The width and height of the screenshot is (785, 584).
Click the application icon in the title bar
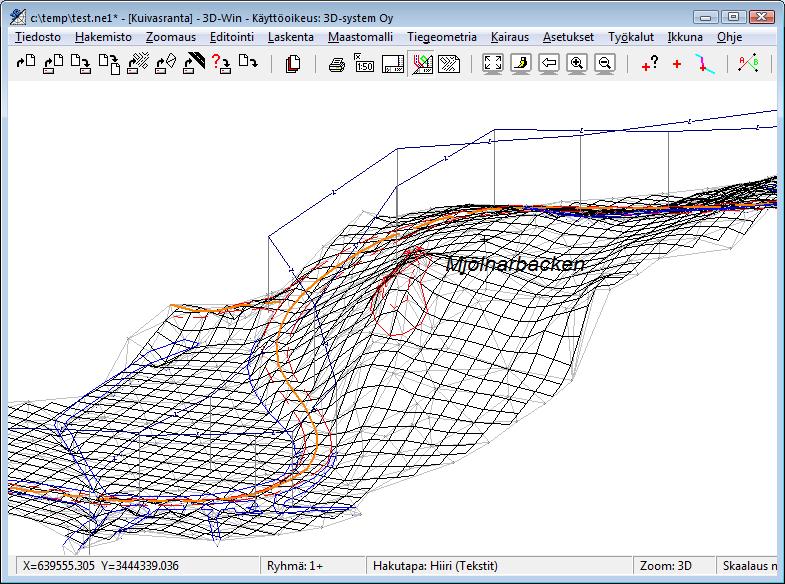pos(18,18)
